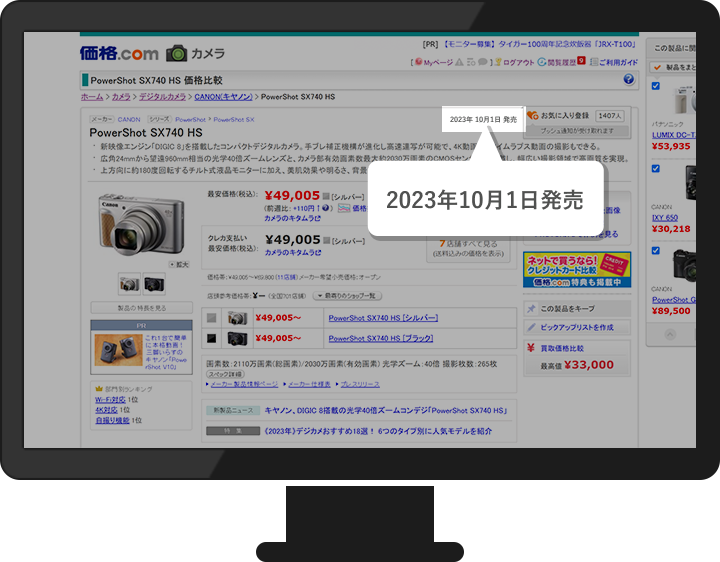Viewport: 720px width, 562px height.
Task: Expand the 最寄りのショップ一覧 dropdown
Action: (348, 296)
